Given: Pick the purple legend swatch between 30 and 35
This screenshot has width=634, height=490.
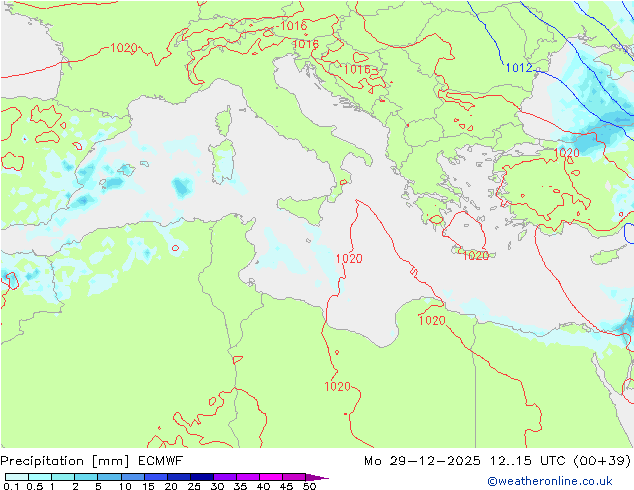Looking at the screenshot, I should pyautogui.click(x=225, y=477).
